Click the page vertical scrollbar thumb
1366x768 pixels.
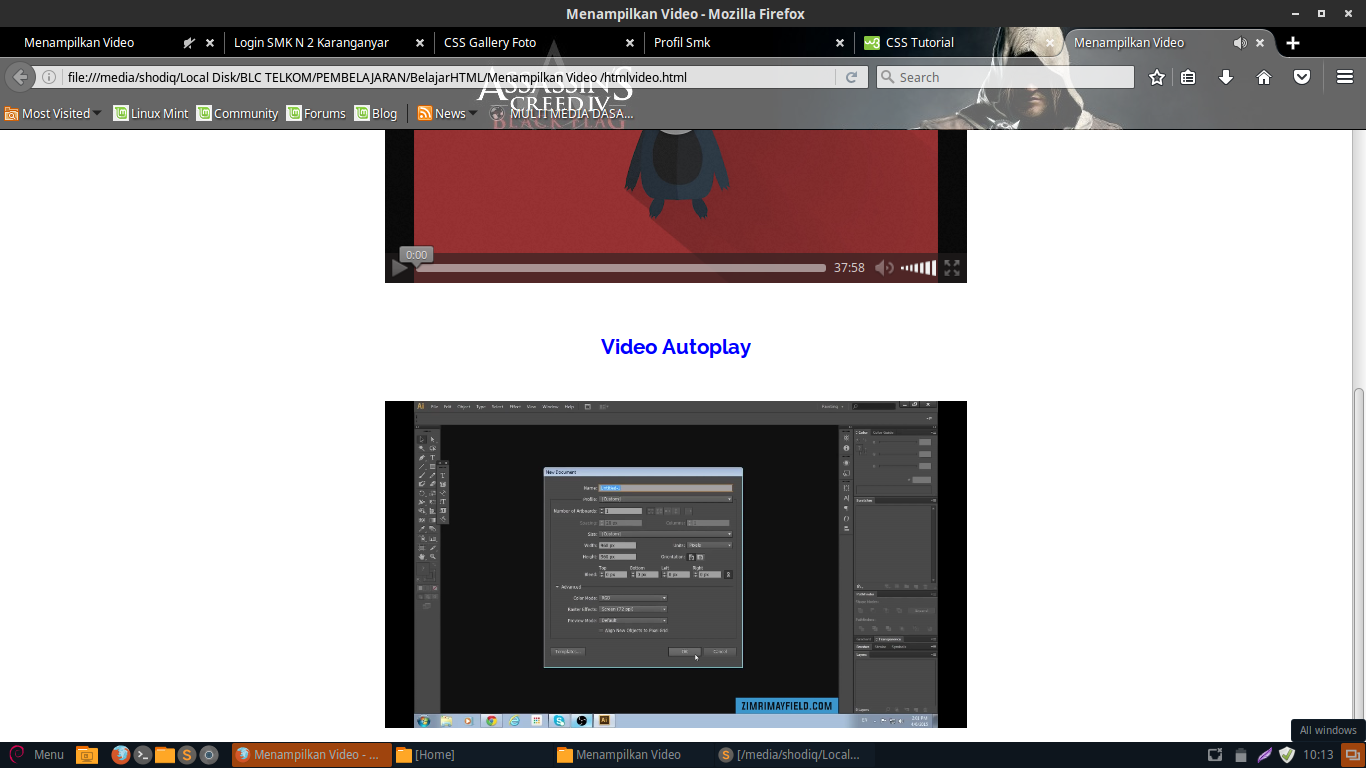[x=1358, y=562]
